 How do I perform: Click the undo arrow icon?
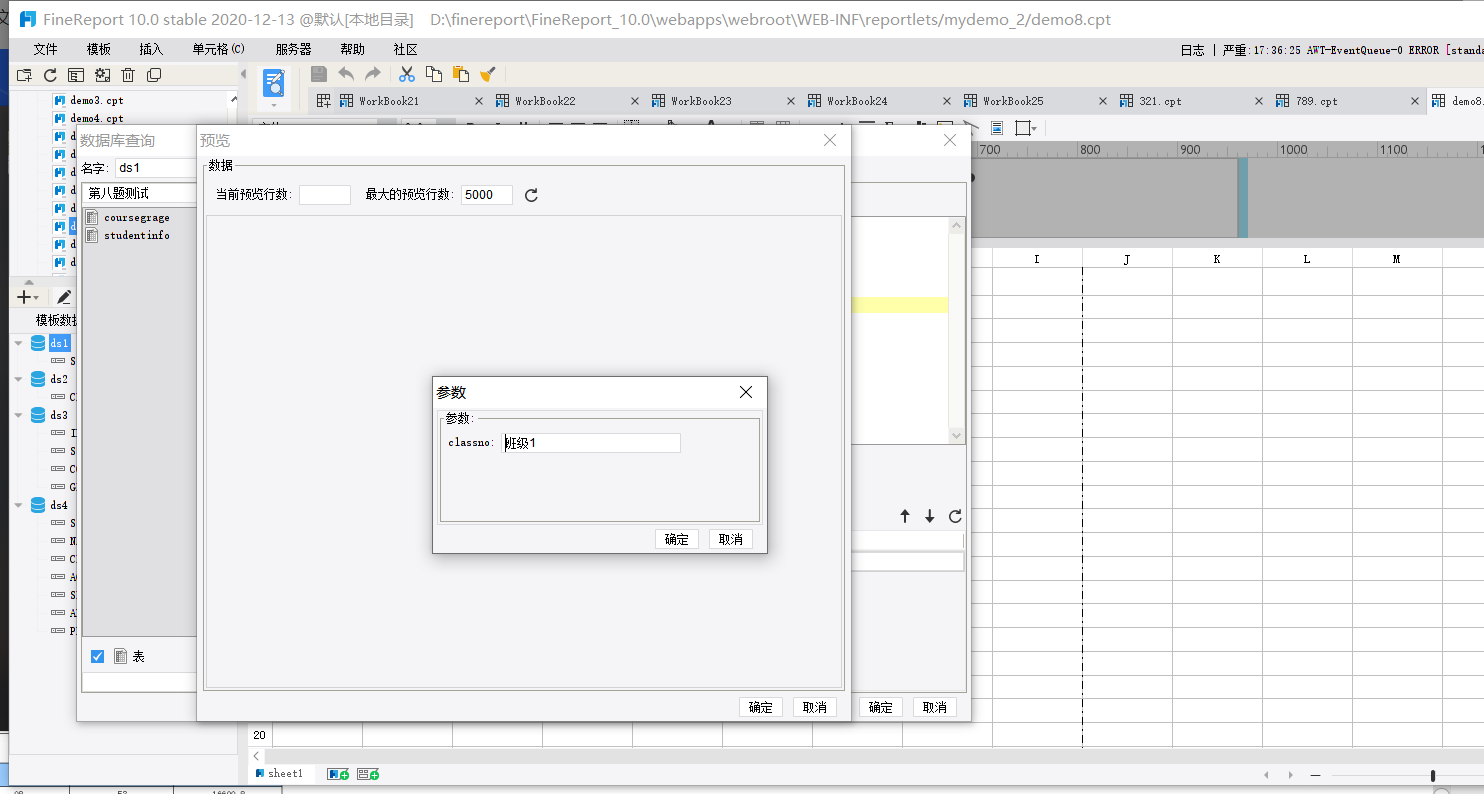pos(346,74)
